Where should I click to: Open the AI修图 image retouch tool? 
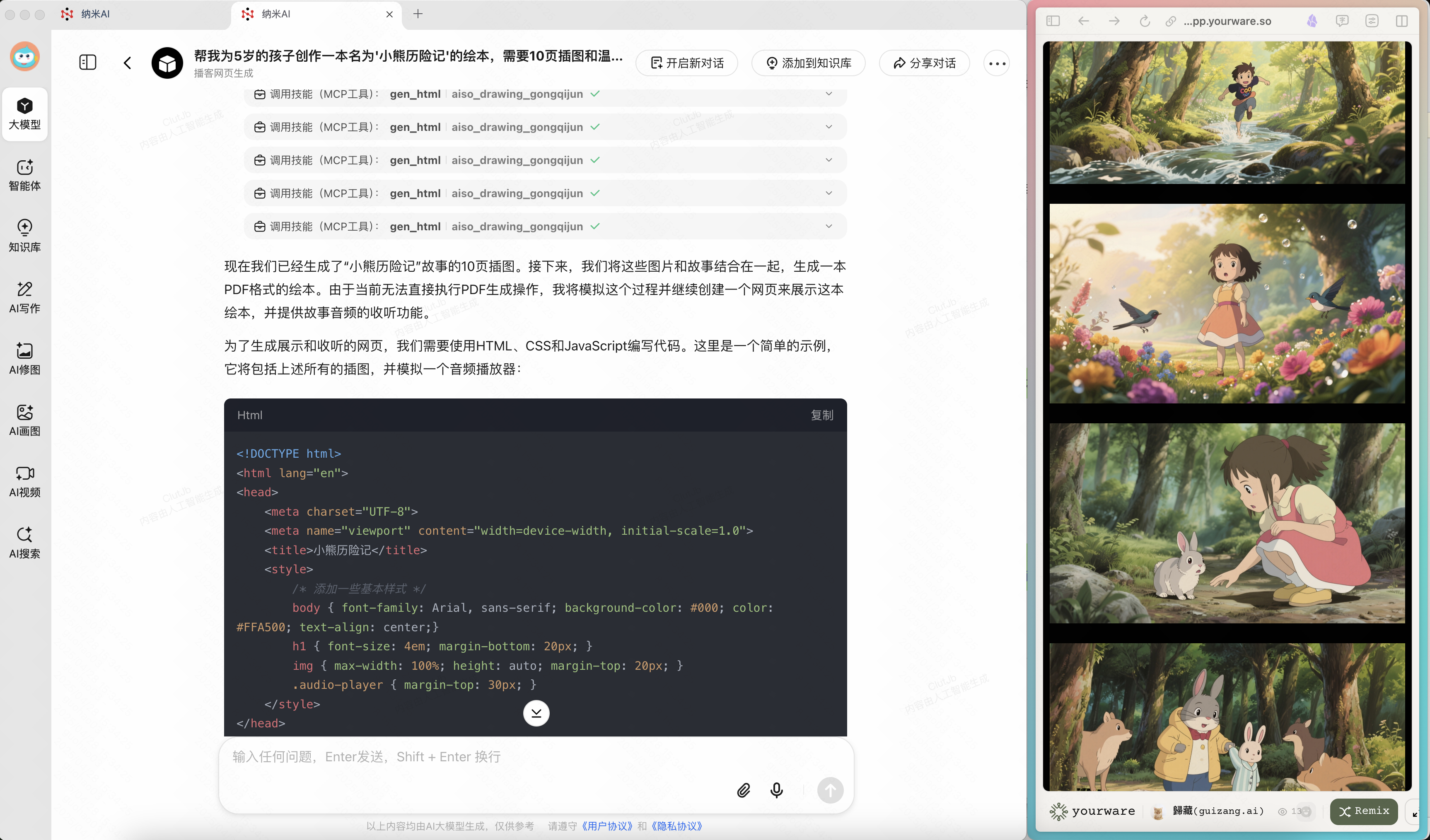(x=24, y=358)
